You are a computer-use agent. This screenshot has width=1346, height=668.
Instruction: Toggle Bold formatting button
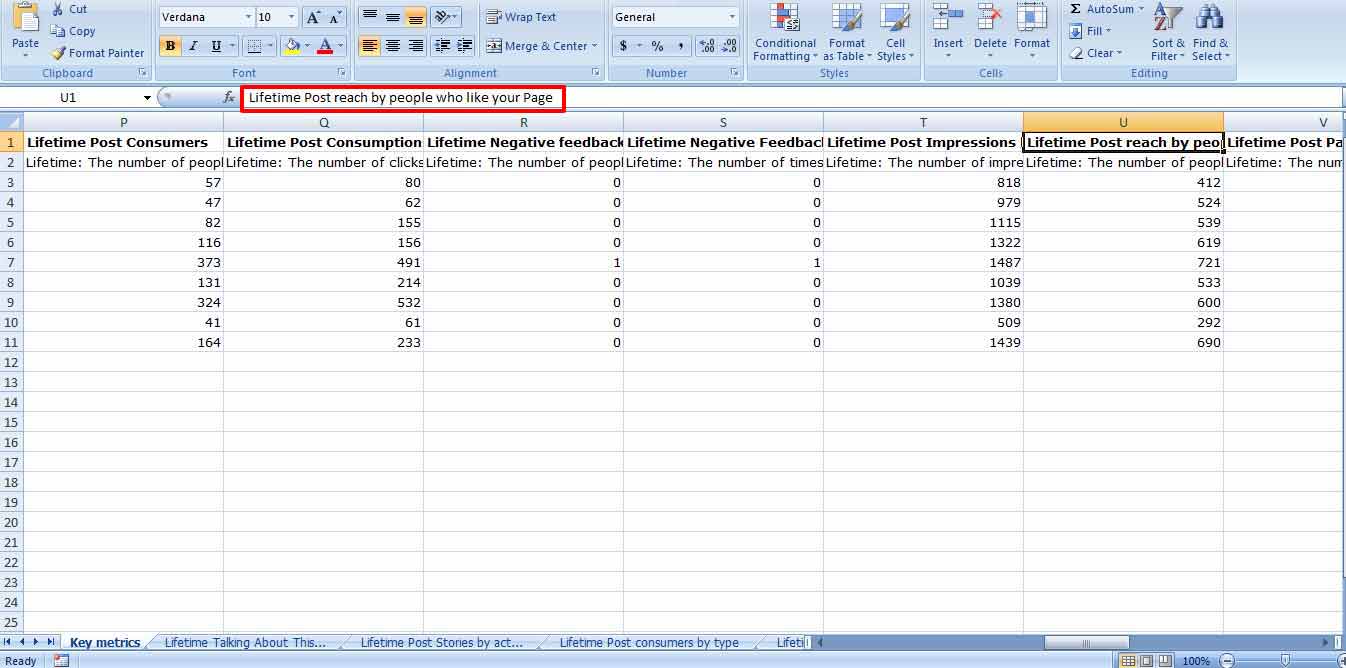pos(170,46)
